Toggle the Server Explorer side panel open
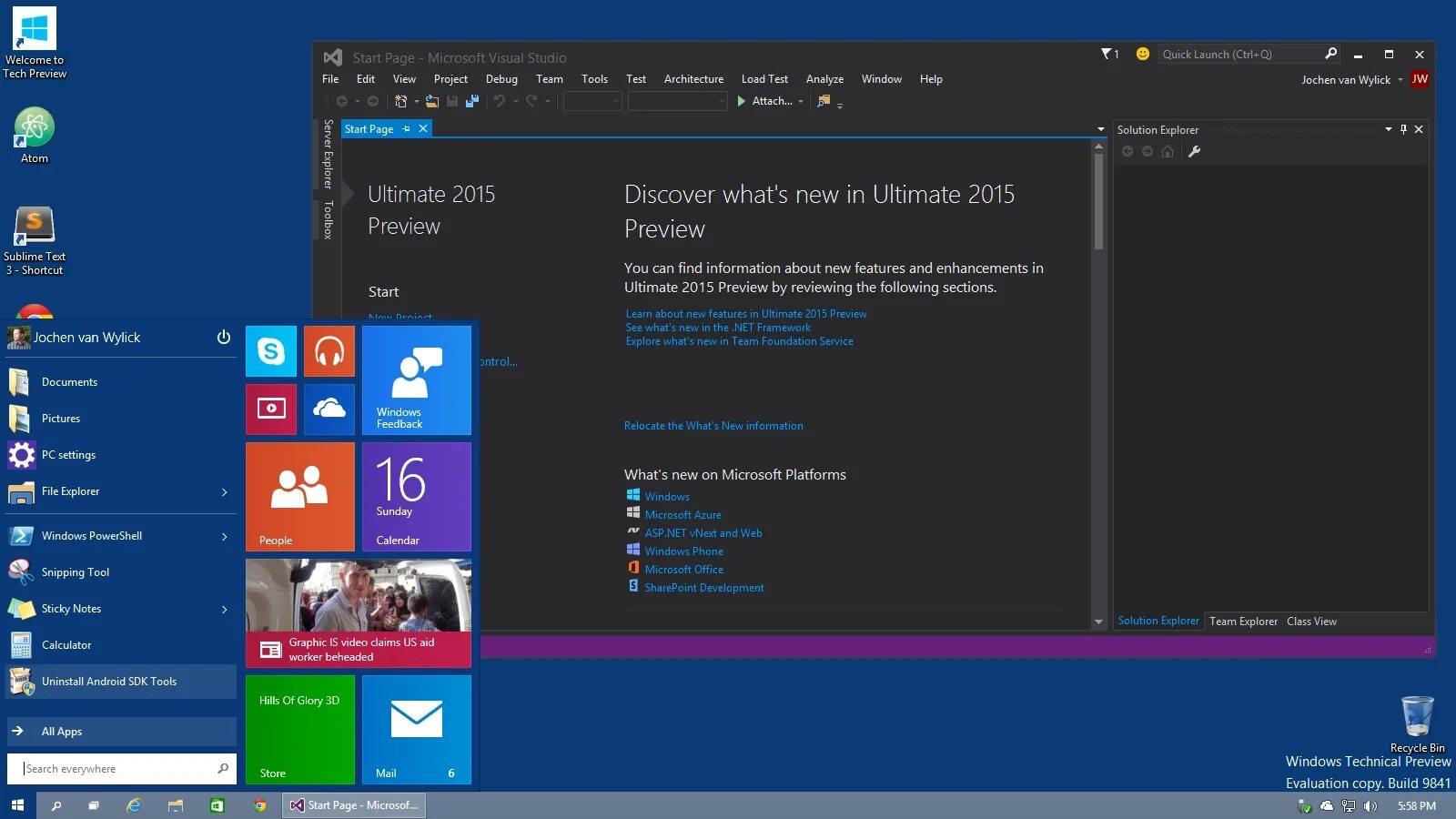This screenshot has height=819, width=1456. [x=328, y=164]
